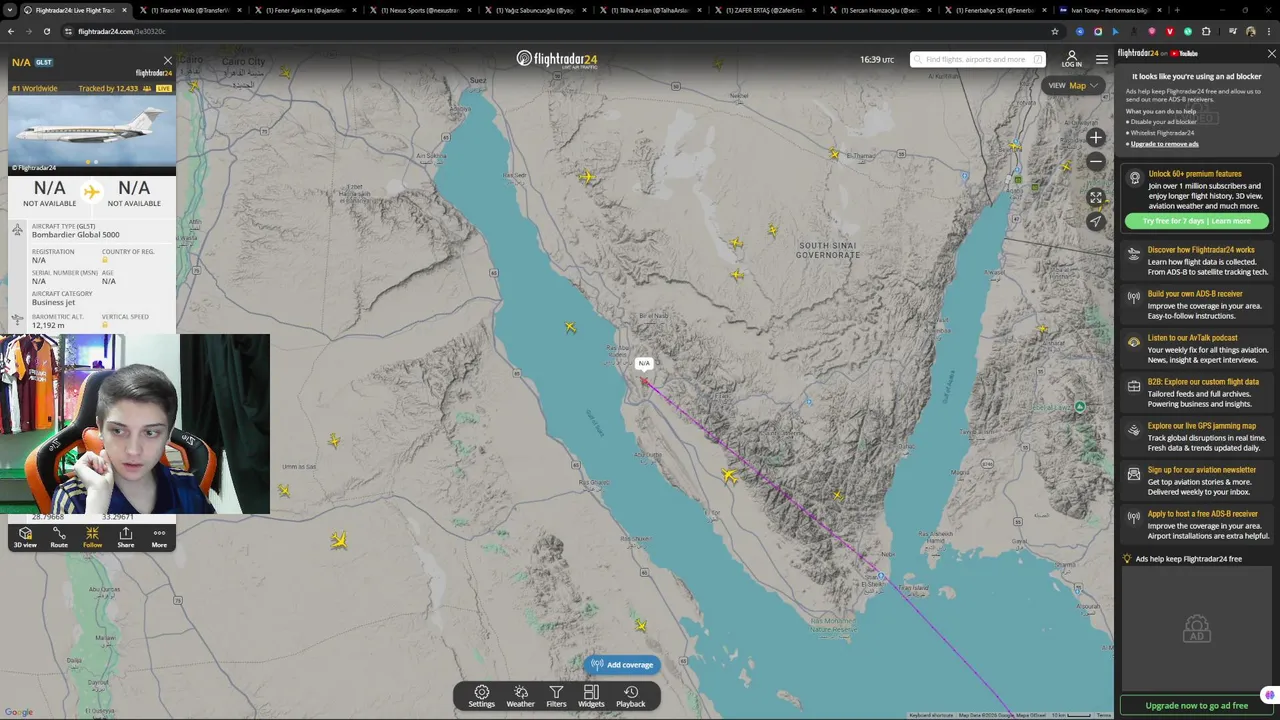Image resolution: width=1280 pixels, height=720 pixels.
Task: Open Flightradar24 logo home link
Action: tap(557, 59)
